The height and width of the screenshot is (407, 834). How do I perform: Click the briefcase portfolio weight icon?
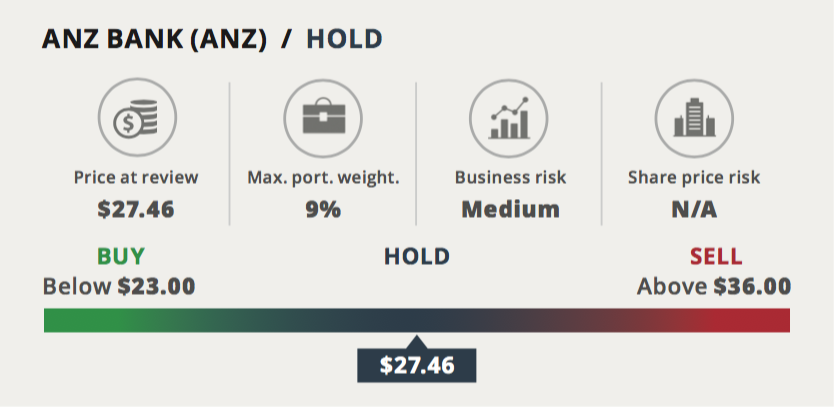(x=323, y=118)
